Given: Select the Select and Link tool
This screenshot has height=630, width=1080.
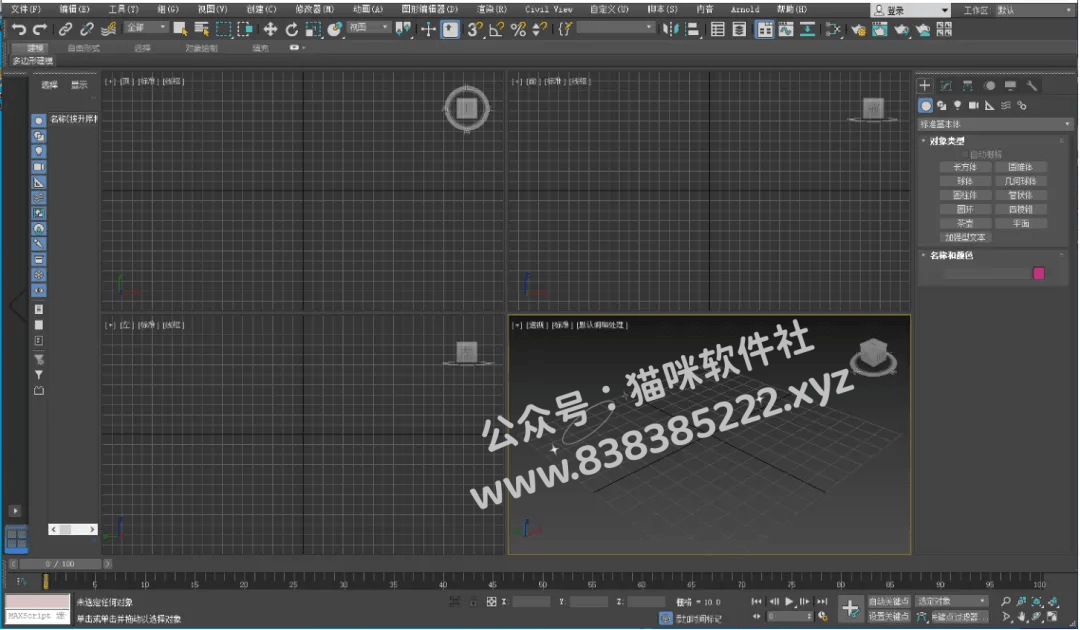Looking at the screenshot, I should [x=65, y=29].
